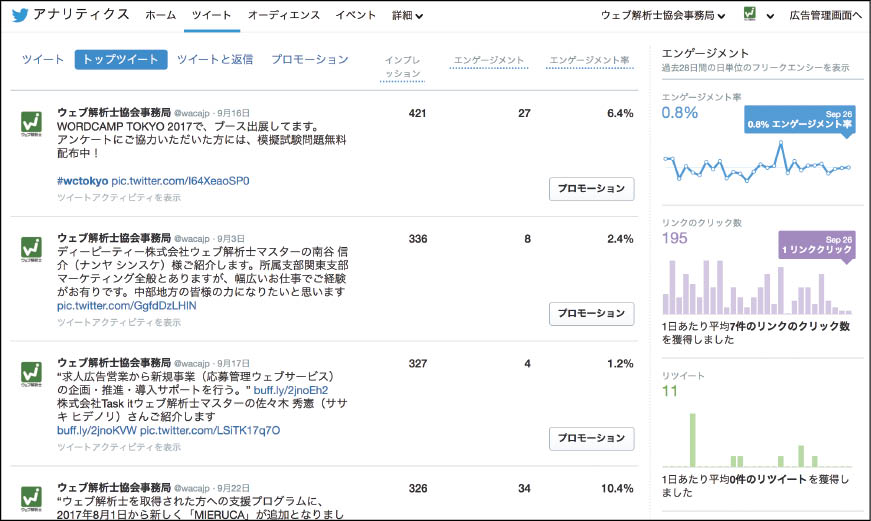Click the engagement rate line chart
Viewport: 871px width, 521px height.
[757, 161]
